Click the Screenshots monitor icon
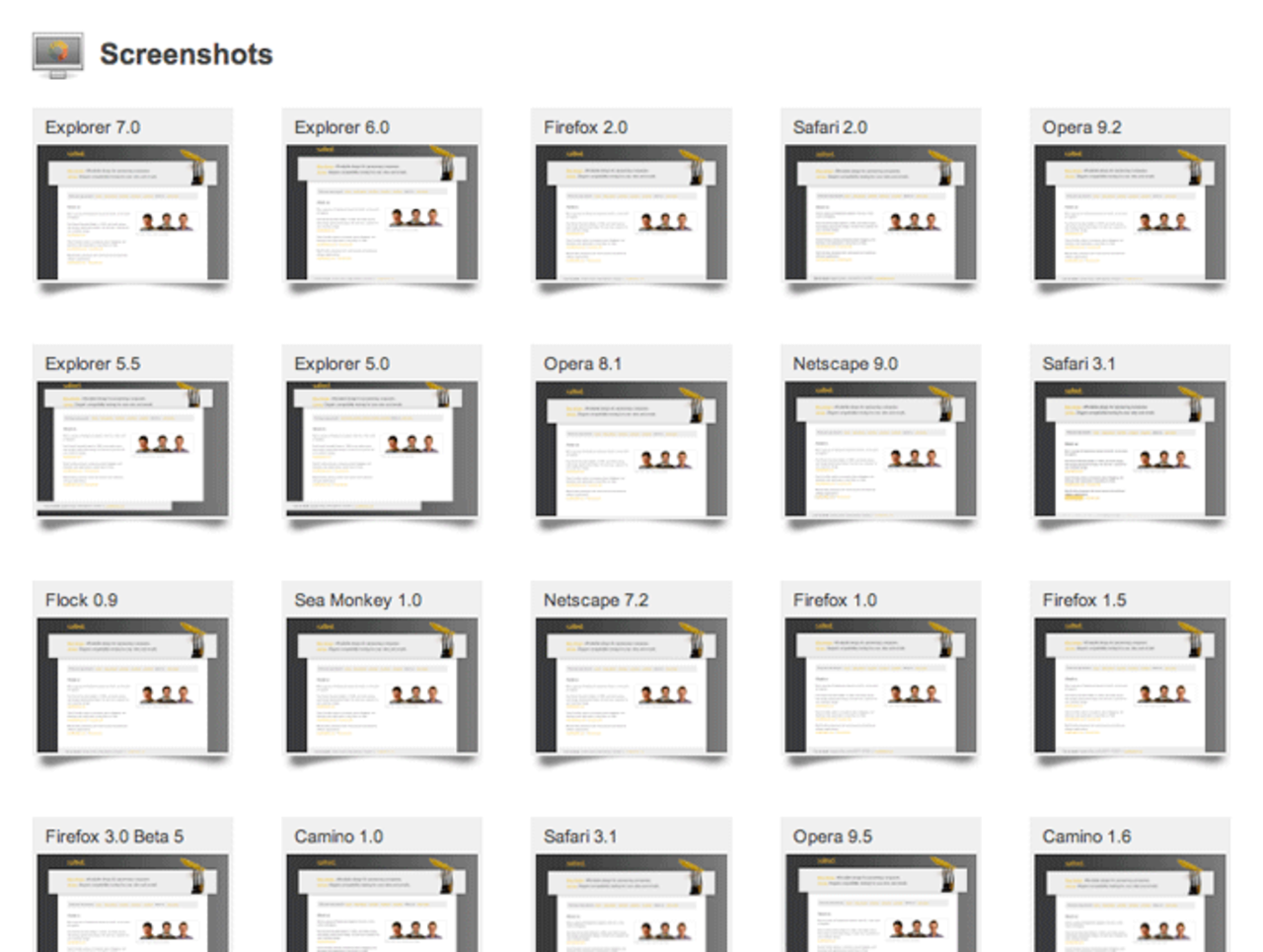This screenshot has height=952, width=1263. pyautogui.click(x=57, y=53)
